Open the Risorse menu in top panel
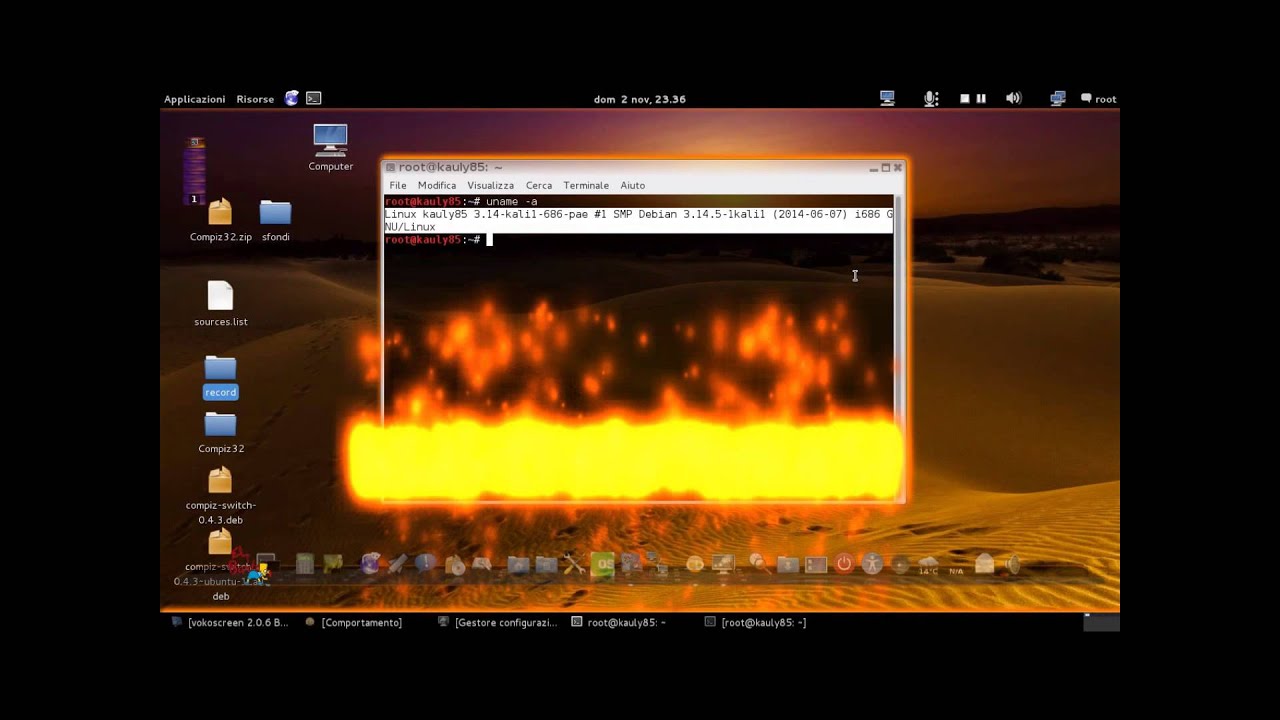 (x=255, y=99)
